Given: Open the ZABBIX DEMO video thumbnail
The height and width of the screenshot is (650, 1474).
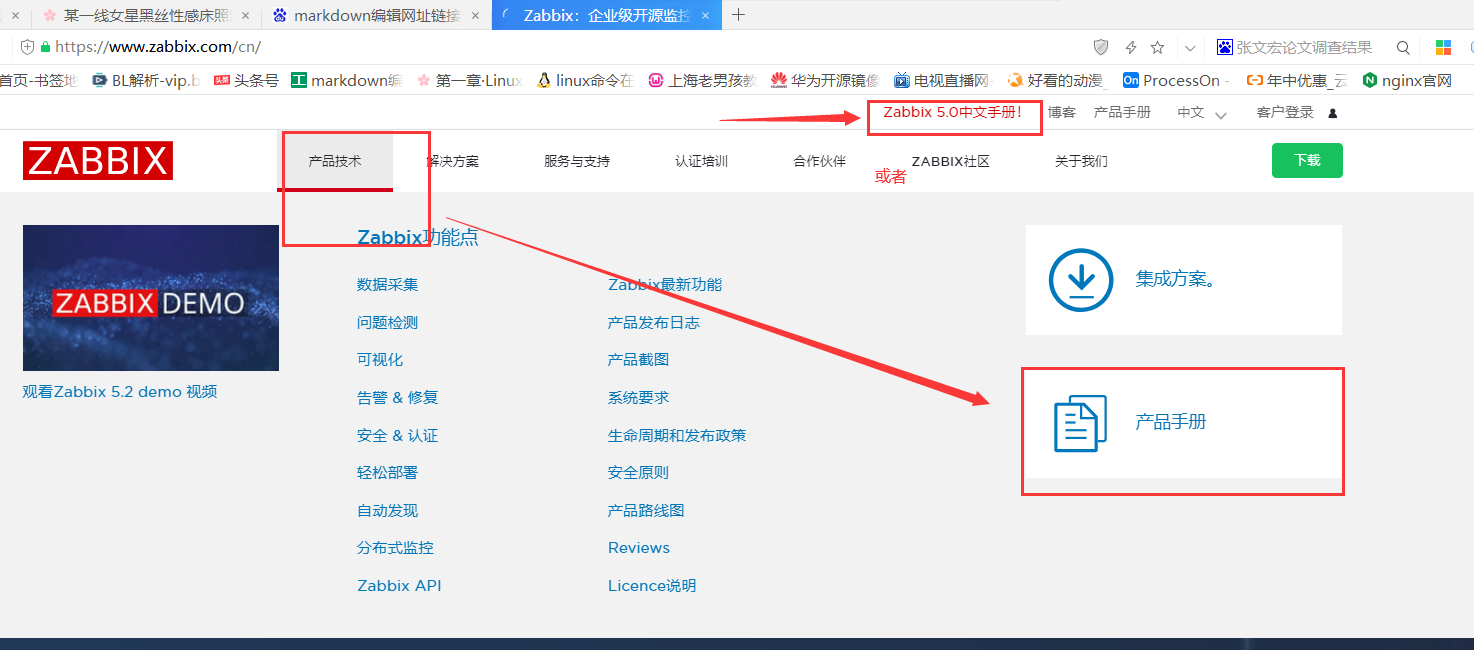Looking at the screenshot, I should 151,298.
